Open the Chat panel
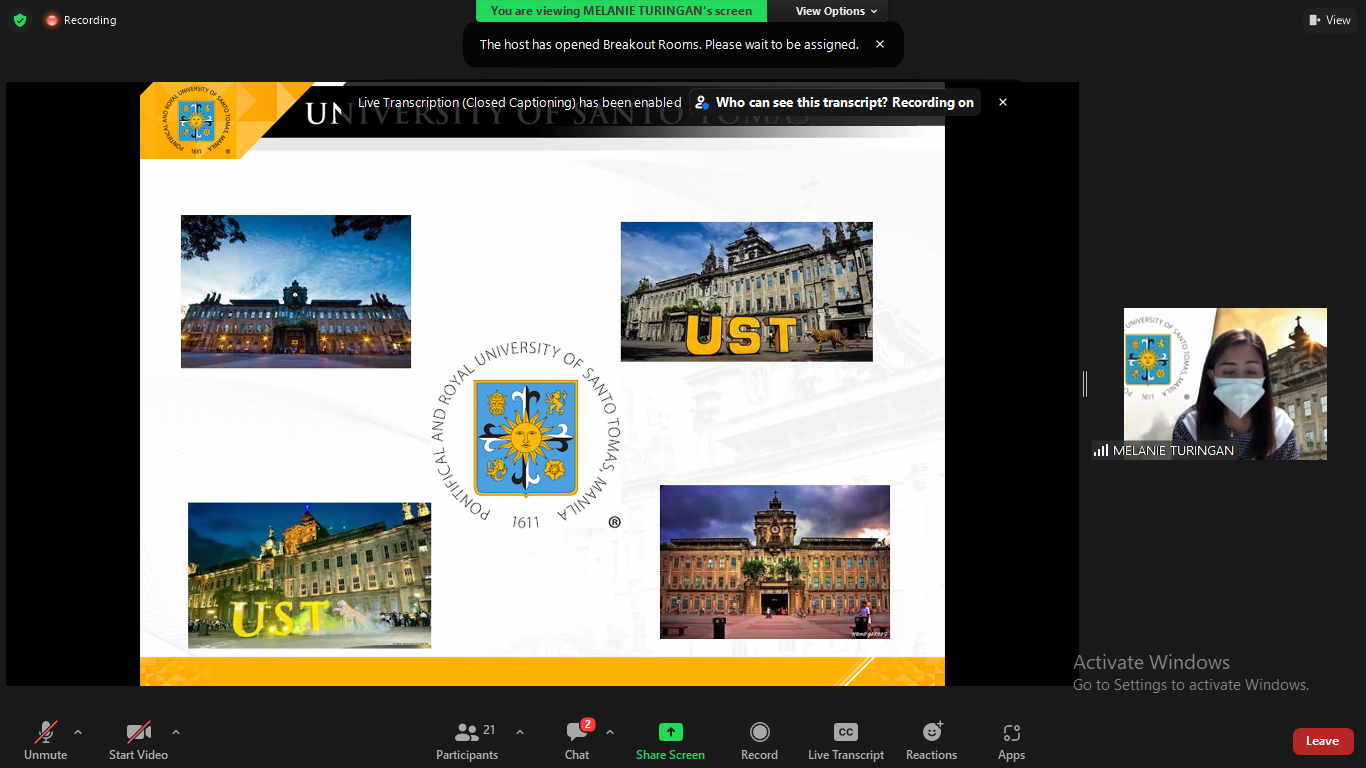 (x=577, y=741)
